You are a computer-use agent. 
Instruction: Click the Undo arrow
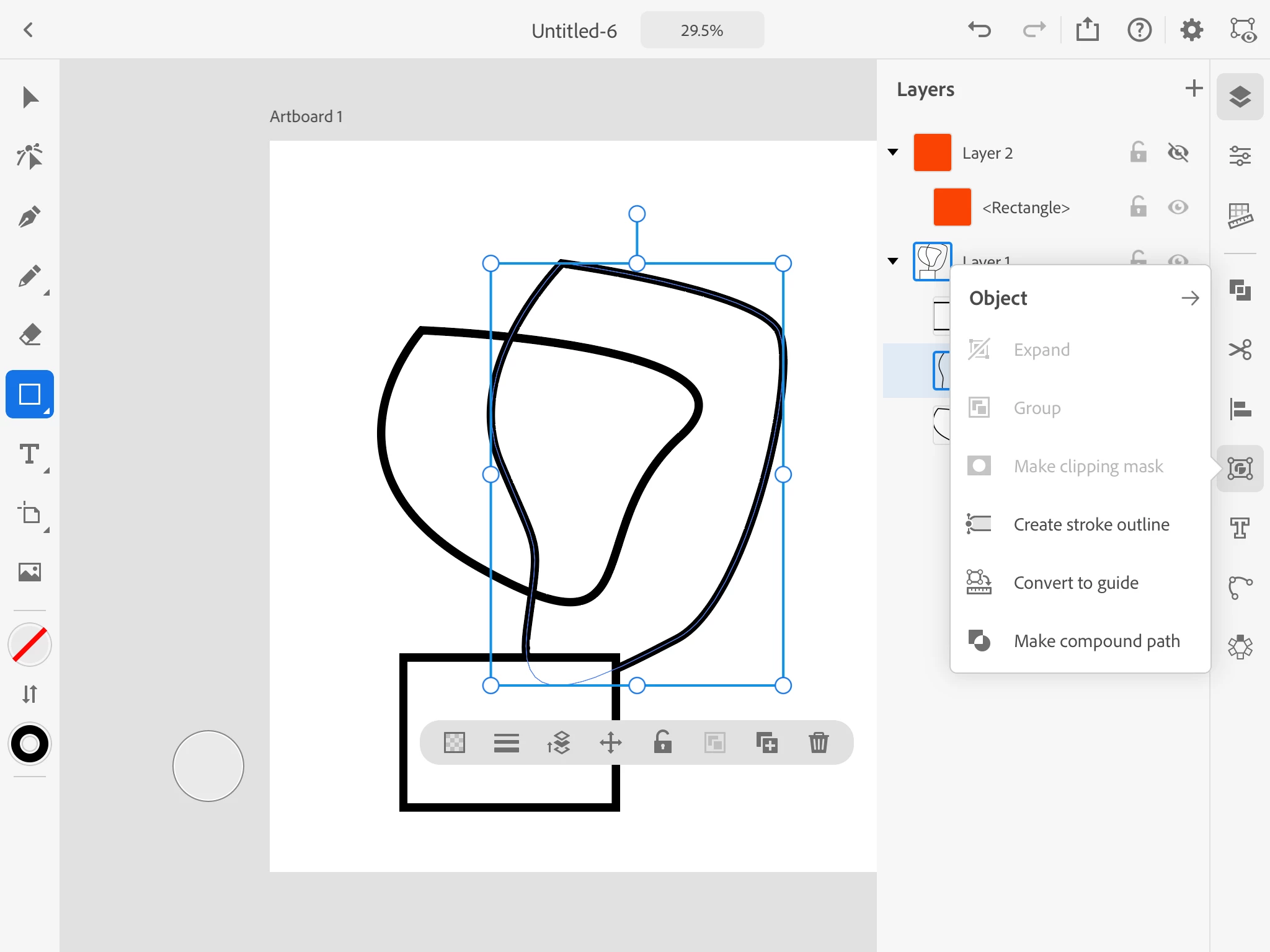980,30
